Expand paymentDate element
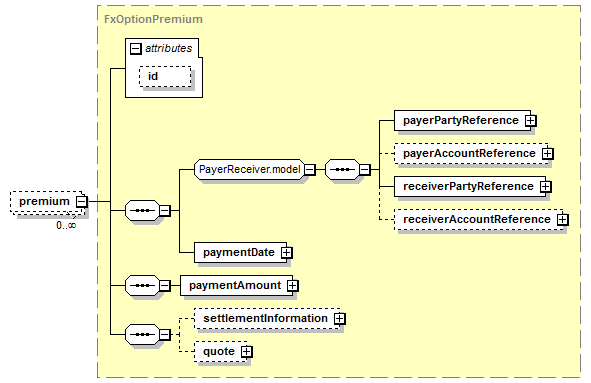Viewport: 591px width, 383px height. (286, 253)
